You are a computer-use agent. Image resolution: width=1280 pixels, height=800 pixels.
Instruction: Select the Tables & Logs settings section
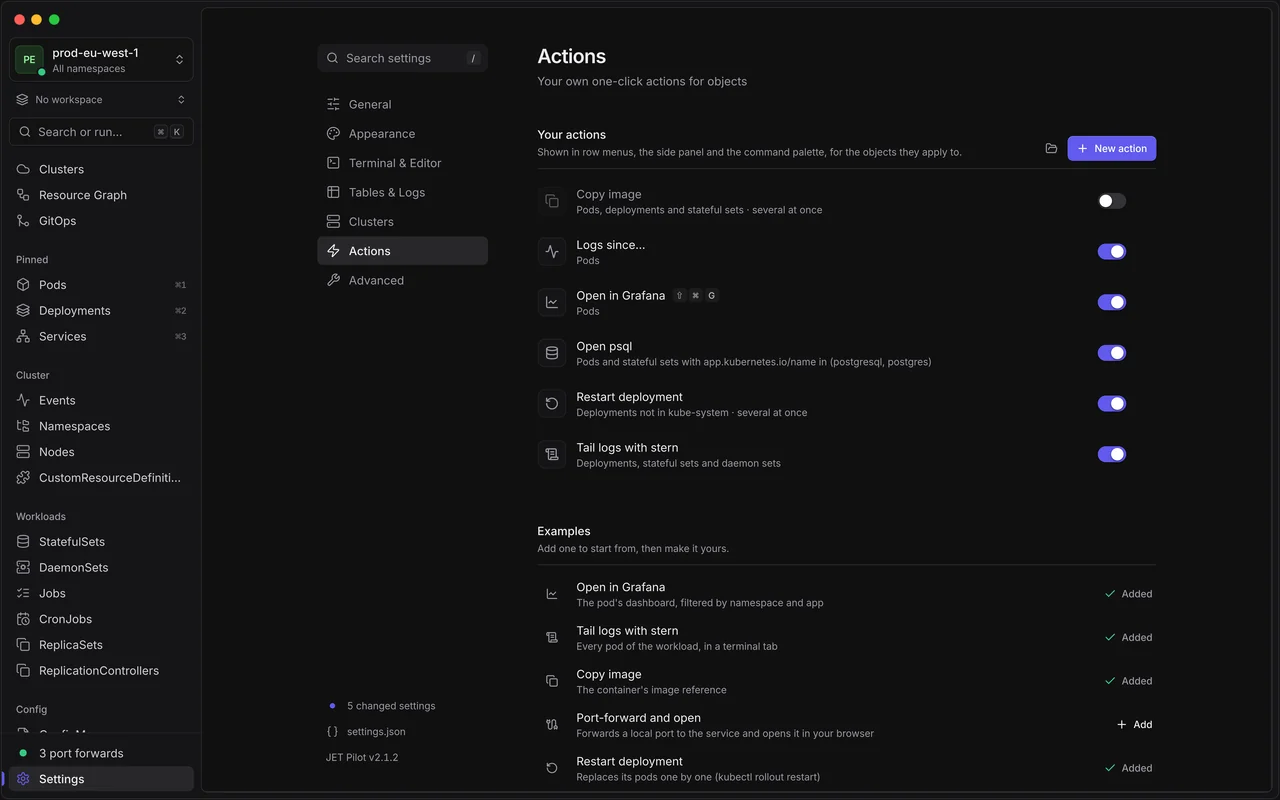402,192
